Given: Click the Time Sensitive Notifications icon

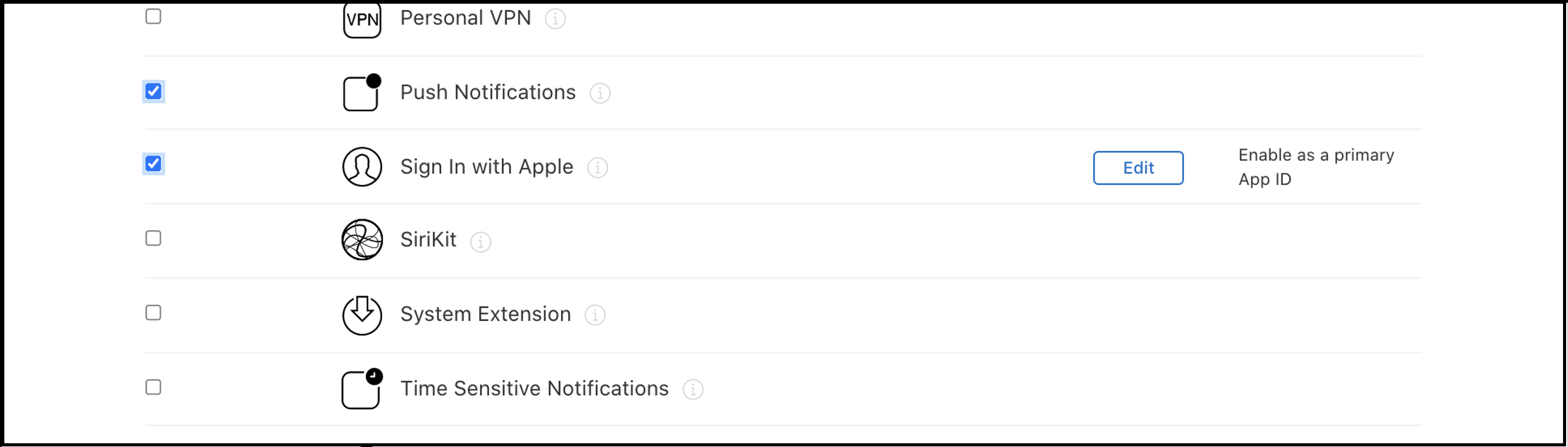Looking at the screenshot, I should click(362, 389).
